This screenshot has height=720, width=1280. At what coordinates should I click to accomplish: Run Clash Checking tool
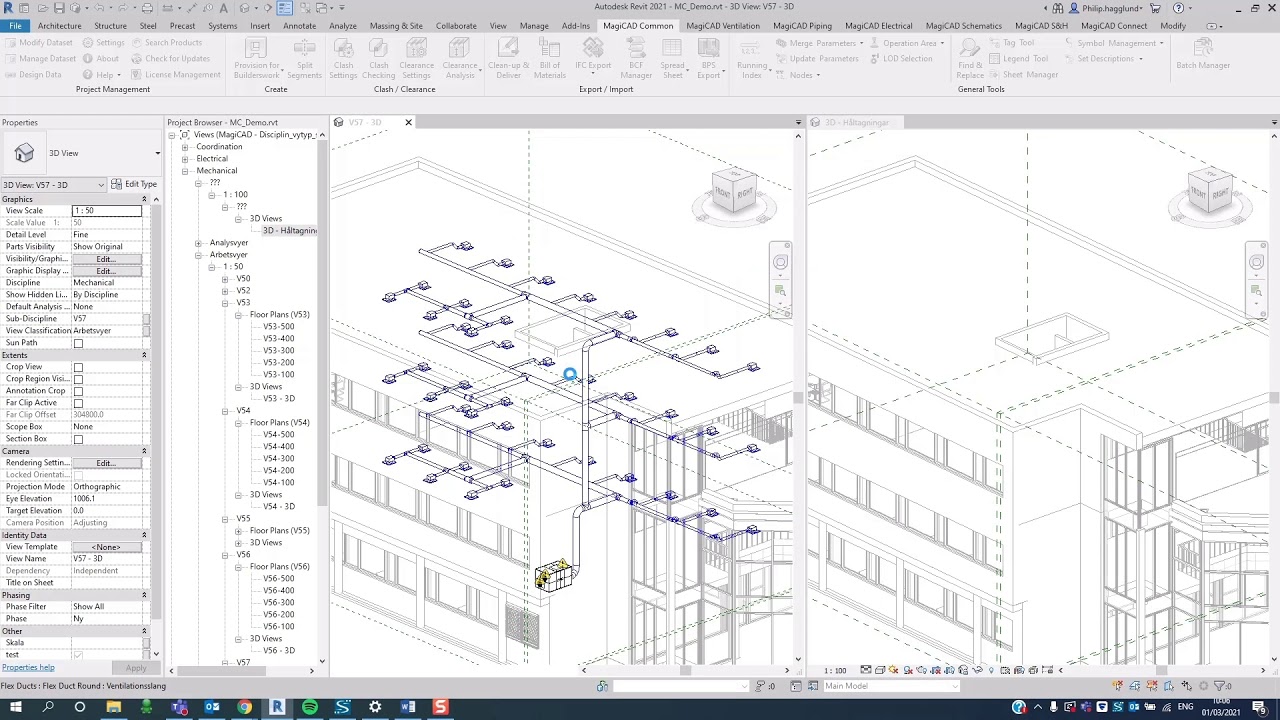tap(378, 58)
